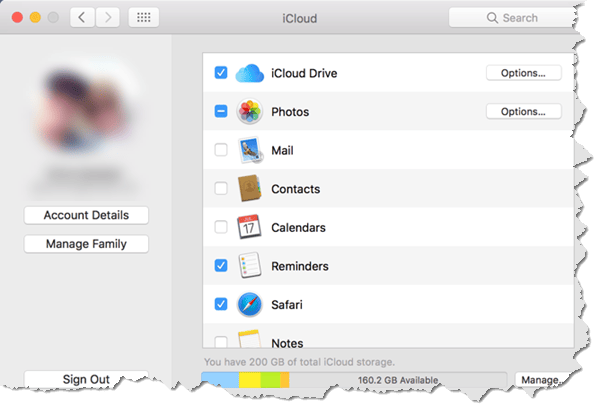Click the iCloud Drive label
The height and width of the screenshot is (413, 606).
[x=304, y=73]
